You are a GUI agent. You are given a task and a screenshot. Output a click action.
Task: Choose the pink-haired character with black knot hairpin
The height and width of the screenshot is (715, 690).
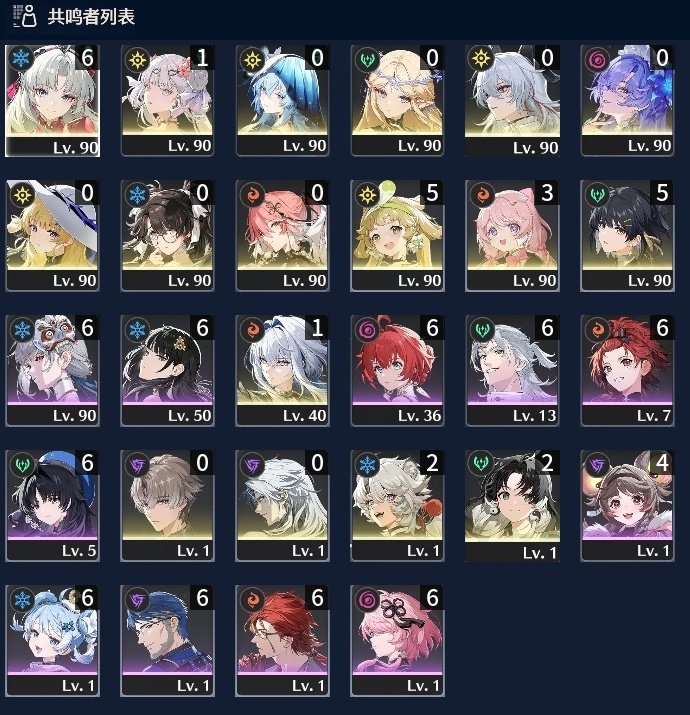click(x=397, y=641)
